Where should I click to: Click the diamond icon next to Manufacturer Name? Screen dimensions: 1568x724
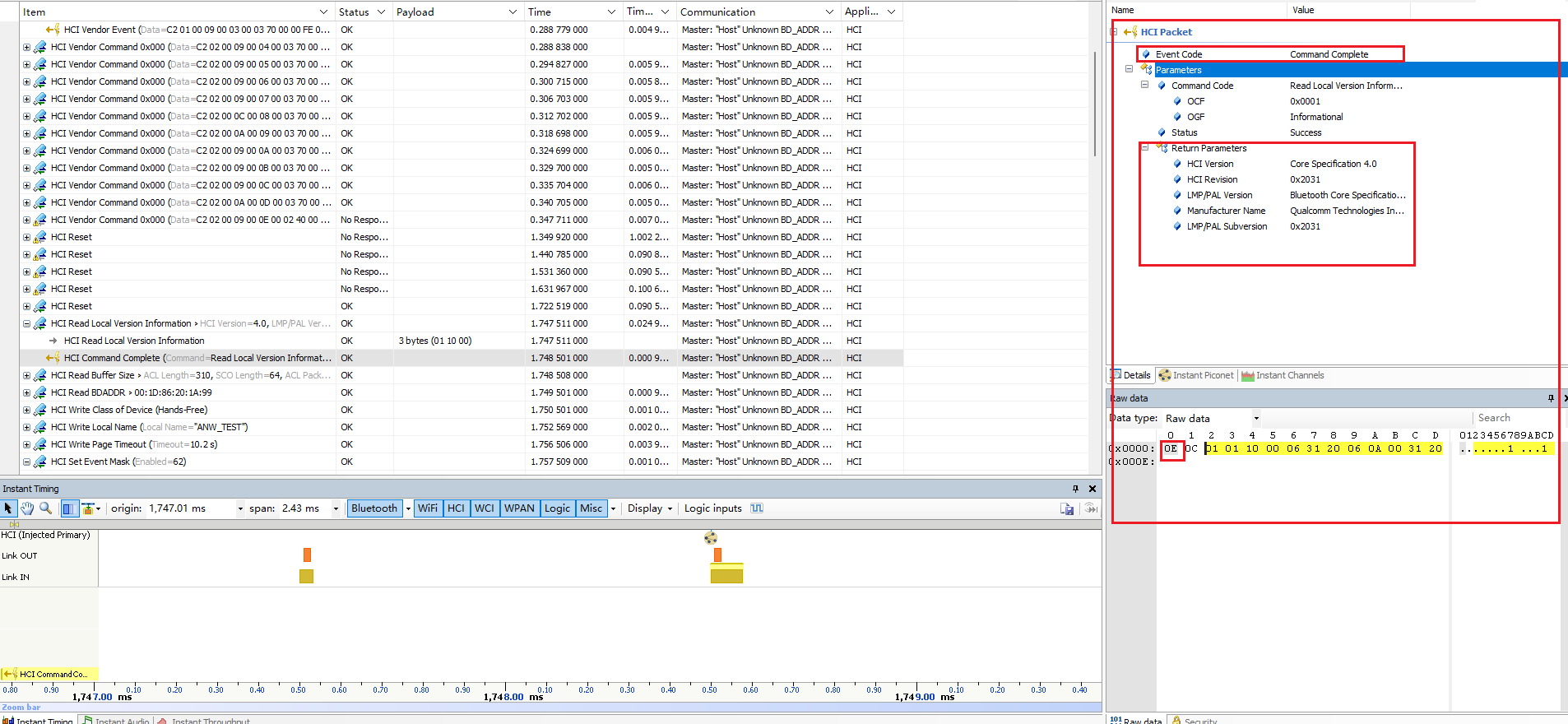tap(1177, 211)
